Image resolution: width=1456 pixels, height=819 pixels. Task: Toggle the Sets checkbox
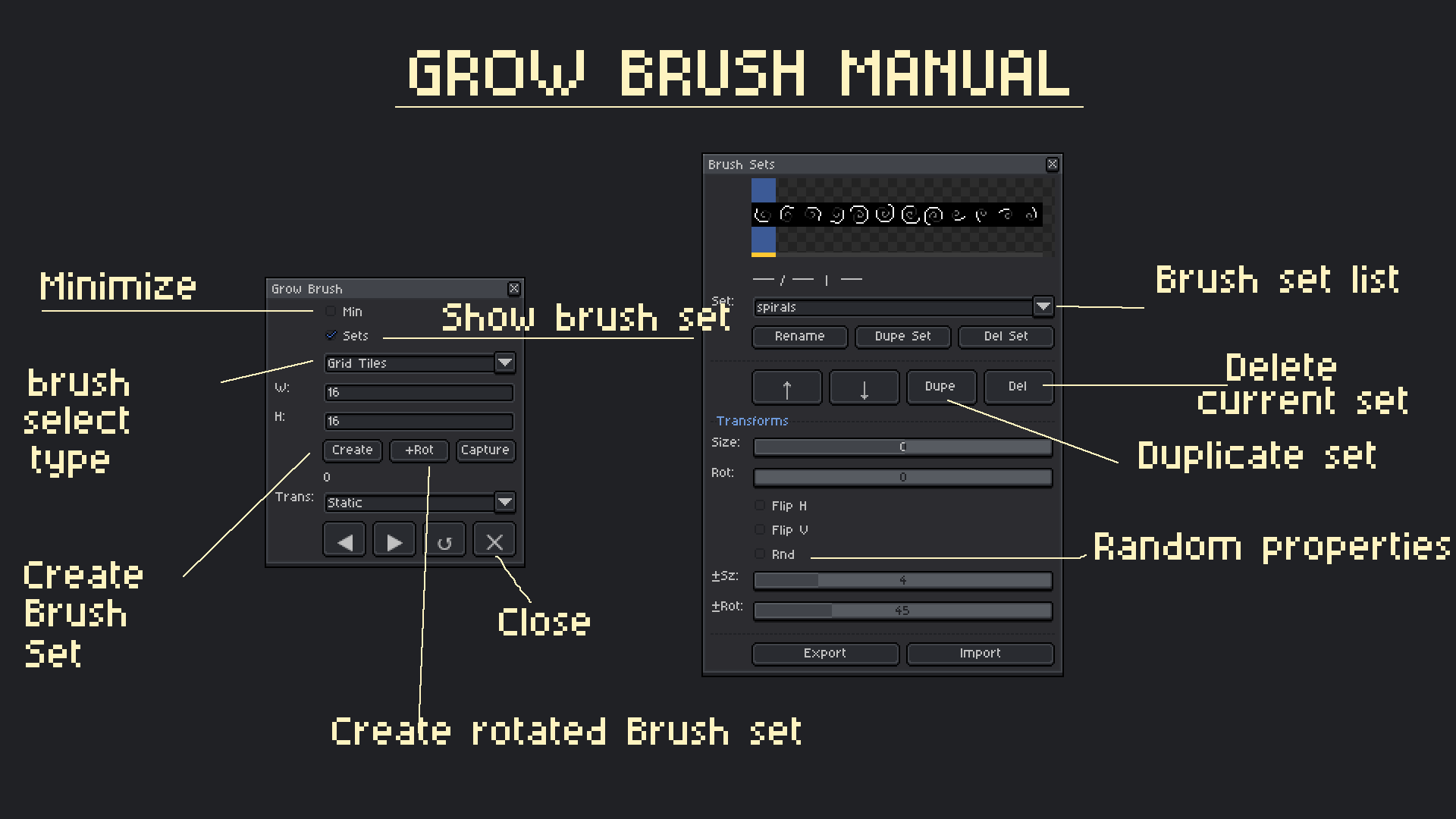tap(331, 335)
